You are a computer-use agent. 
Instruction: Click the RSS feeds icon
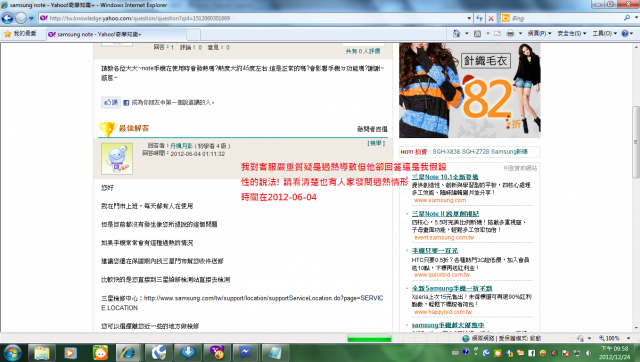[477, 33]
